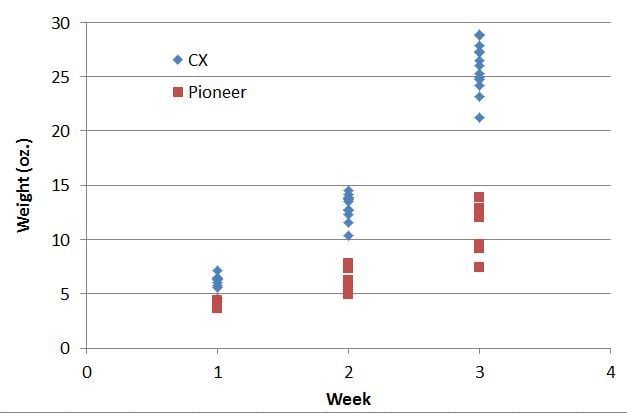Pick the lowest Pioneer square at week 3

(479, 267)
